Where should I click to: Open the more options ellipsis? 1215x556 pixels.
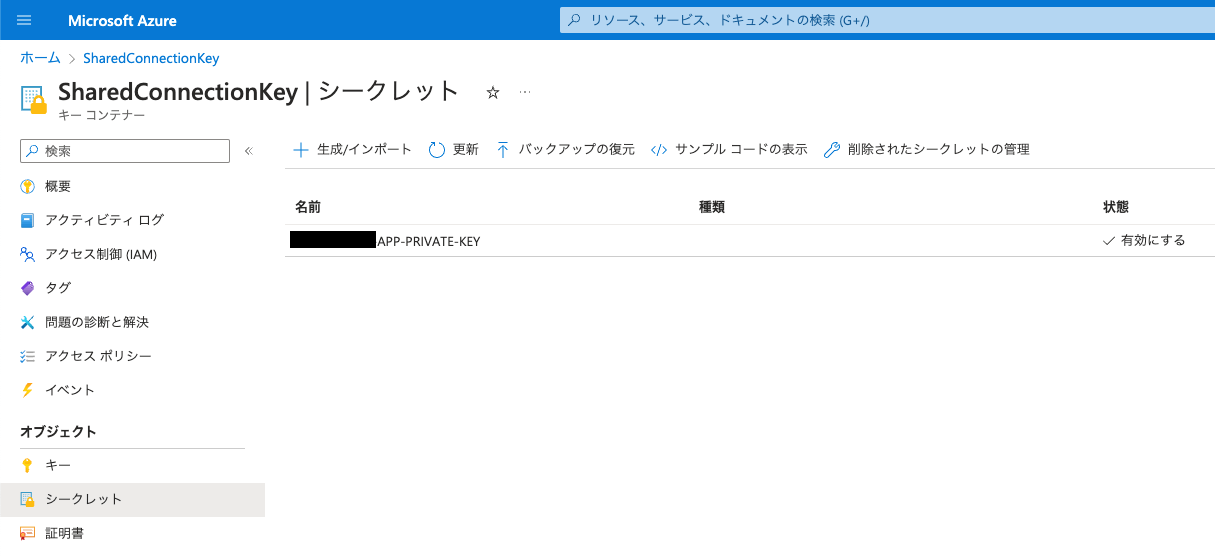coord(525,92)
